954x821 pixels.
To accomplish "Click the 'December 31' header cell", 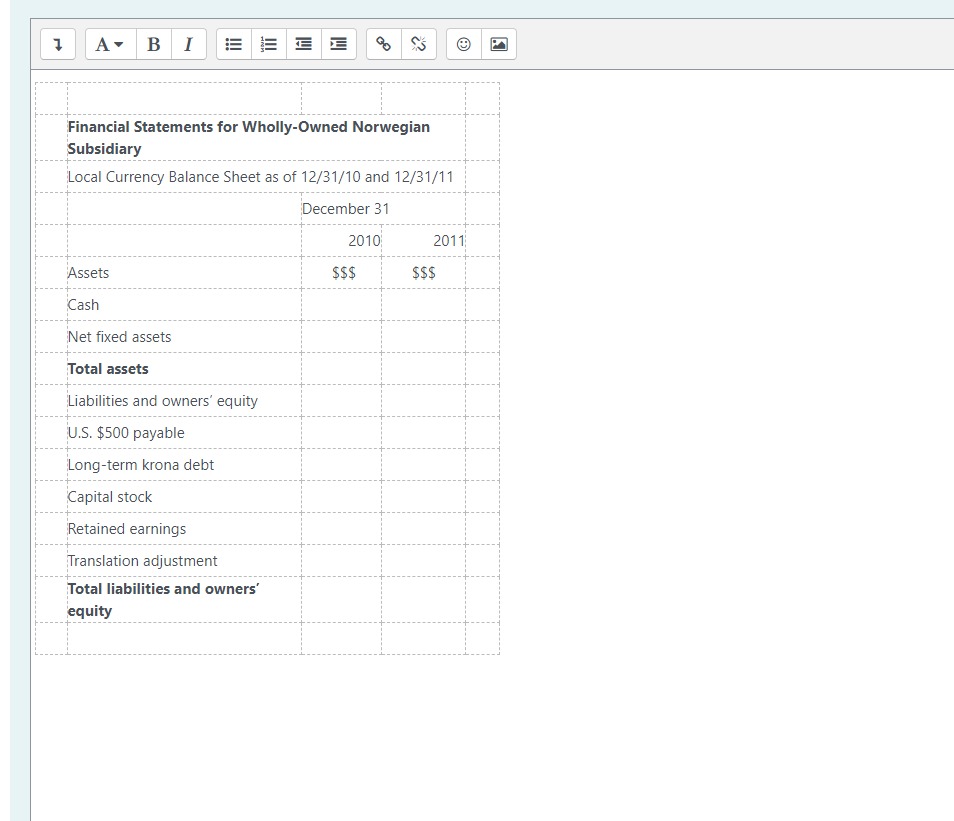I will (x=346, y=208).
